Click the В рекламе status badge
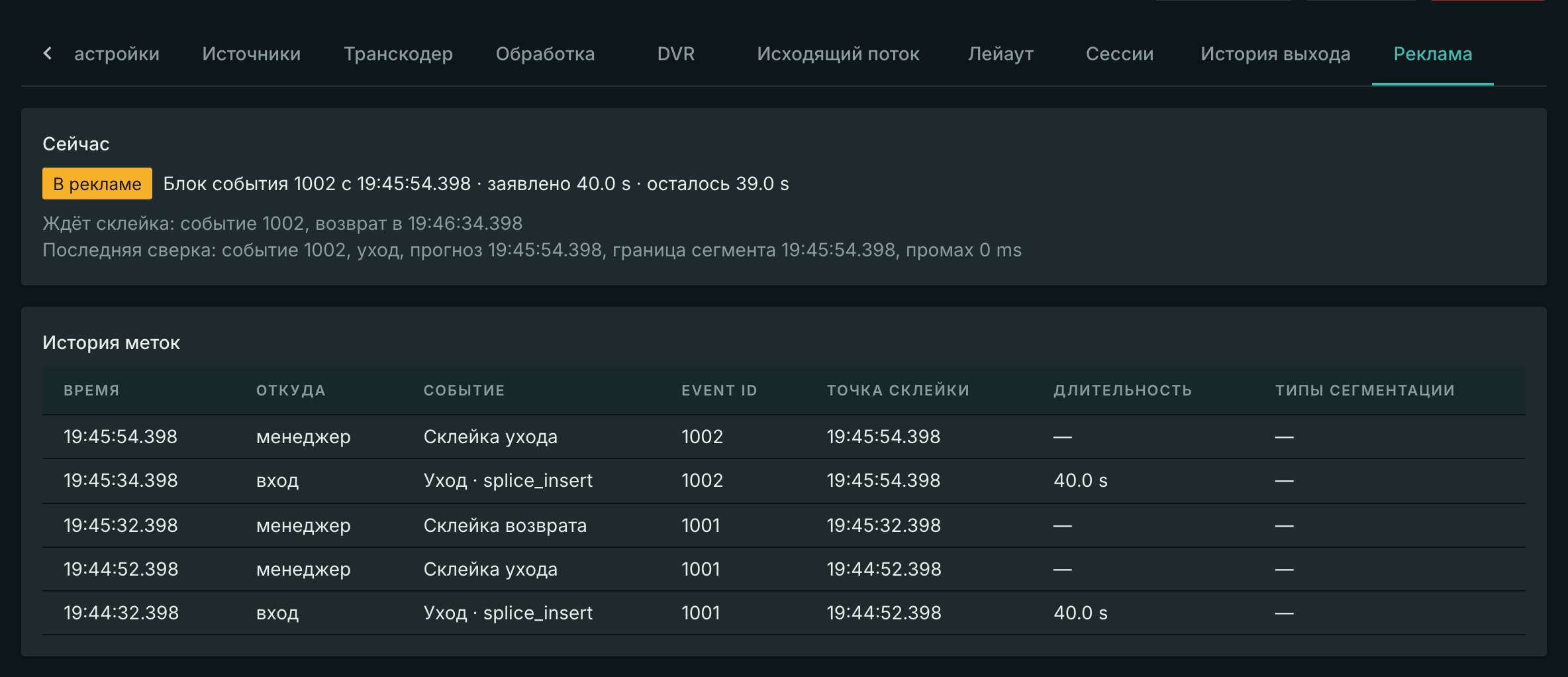Image resolution: width=1568 pixels, height=677 pixels. point(97,183)
